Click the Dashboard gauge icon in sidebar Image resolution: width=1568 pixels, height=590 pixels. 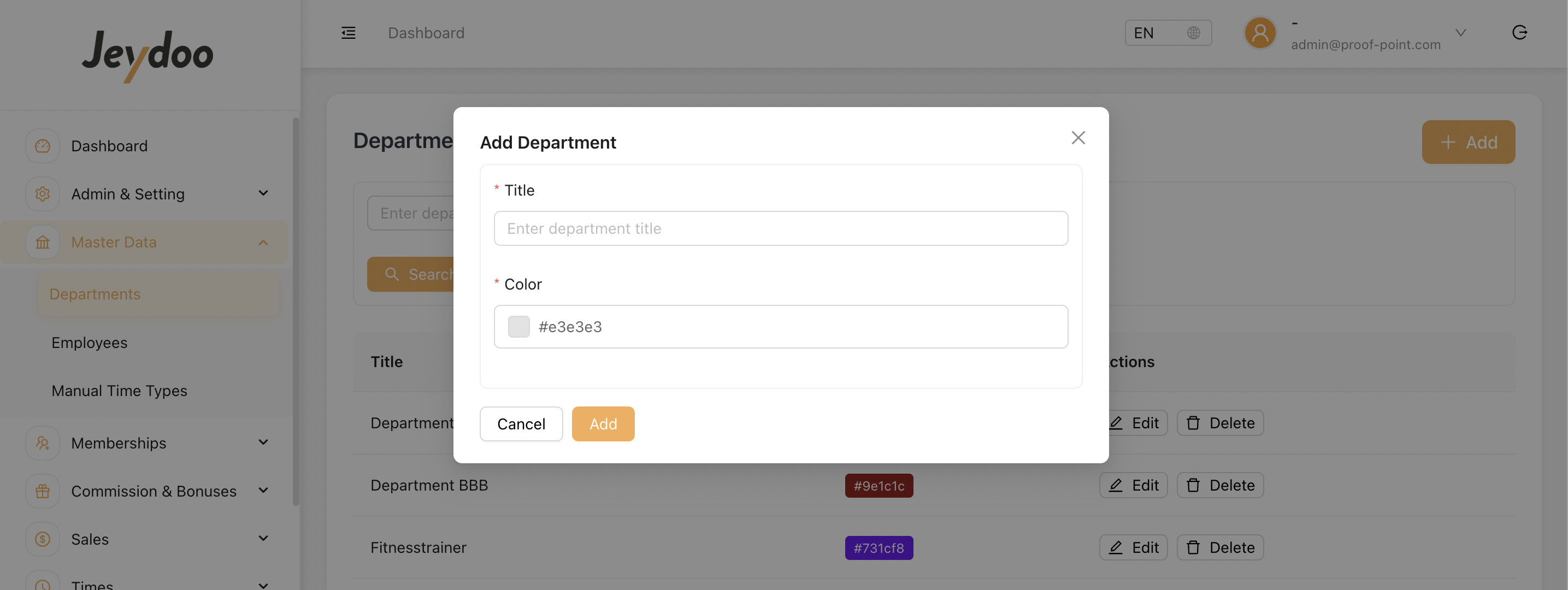43,146
